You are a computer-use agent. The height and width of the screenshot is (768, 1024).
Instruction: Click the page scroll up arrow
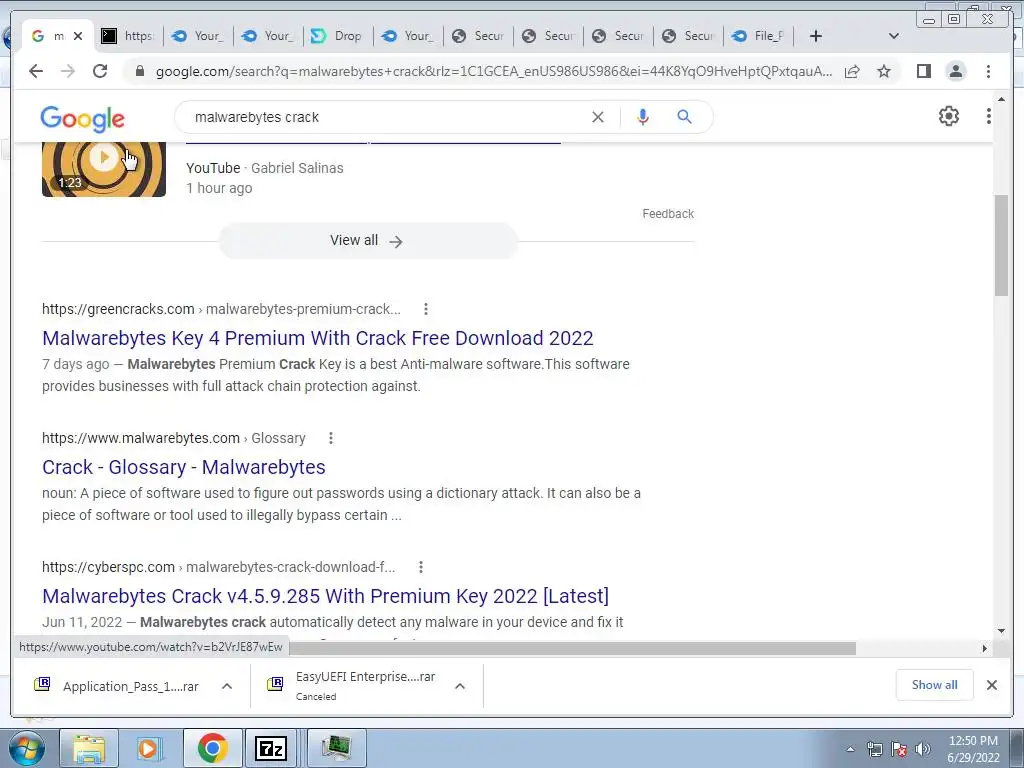[x=1001, y=99]
